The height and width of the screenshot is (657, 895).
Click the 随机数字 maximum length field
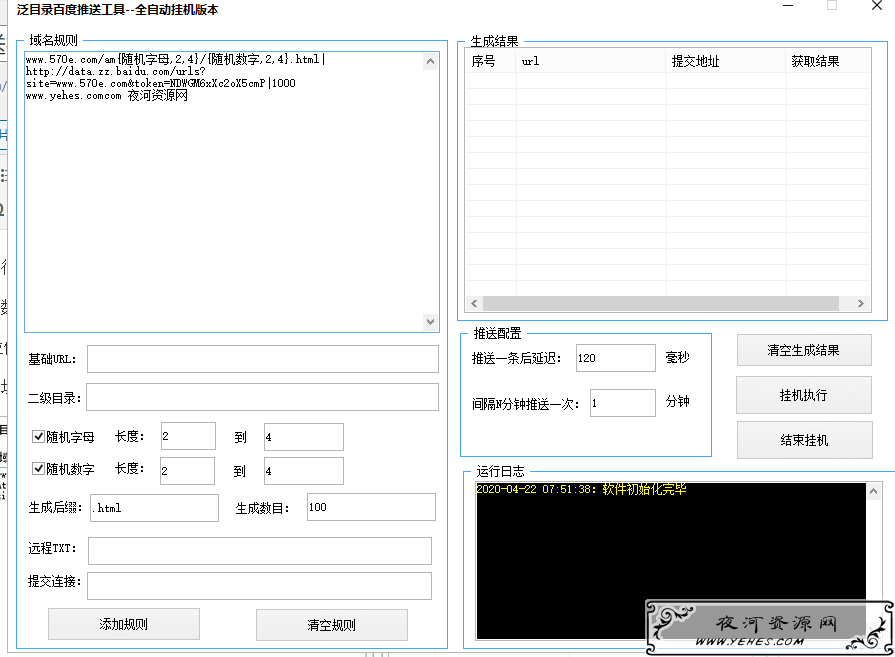(x=304, y=471)
